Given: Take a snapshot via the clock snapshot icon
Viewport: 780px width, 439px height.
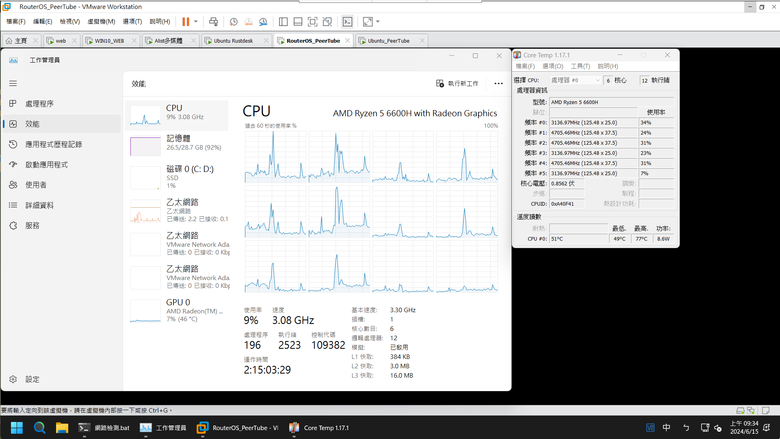Looking at the screenshot, I should (x=233, y=21).
